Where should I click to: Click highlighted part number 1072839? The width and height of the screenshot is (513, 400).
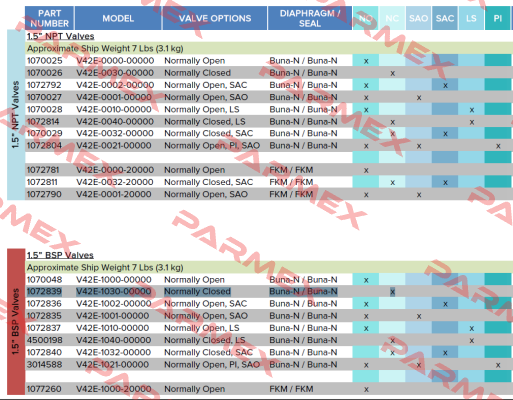(44, 292)
